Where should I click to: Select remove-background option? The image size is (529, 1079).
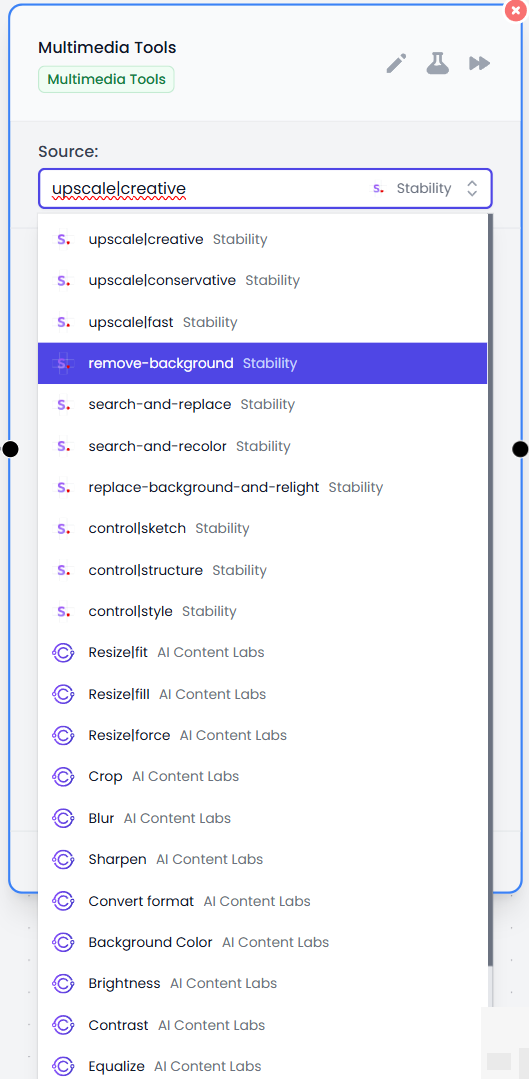262,363
